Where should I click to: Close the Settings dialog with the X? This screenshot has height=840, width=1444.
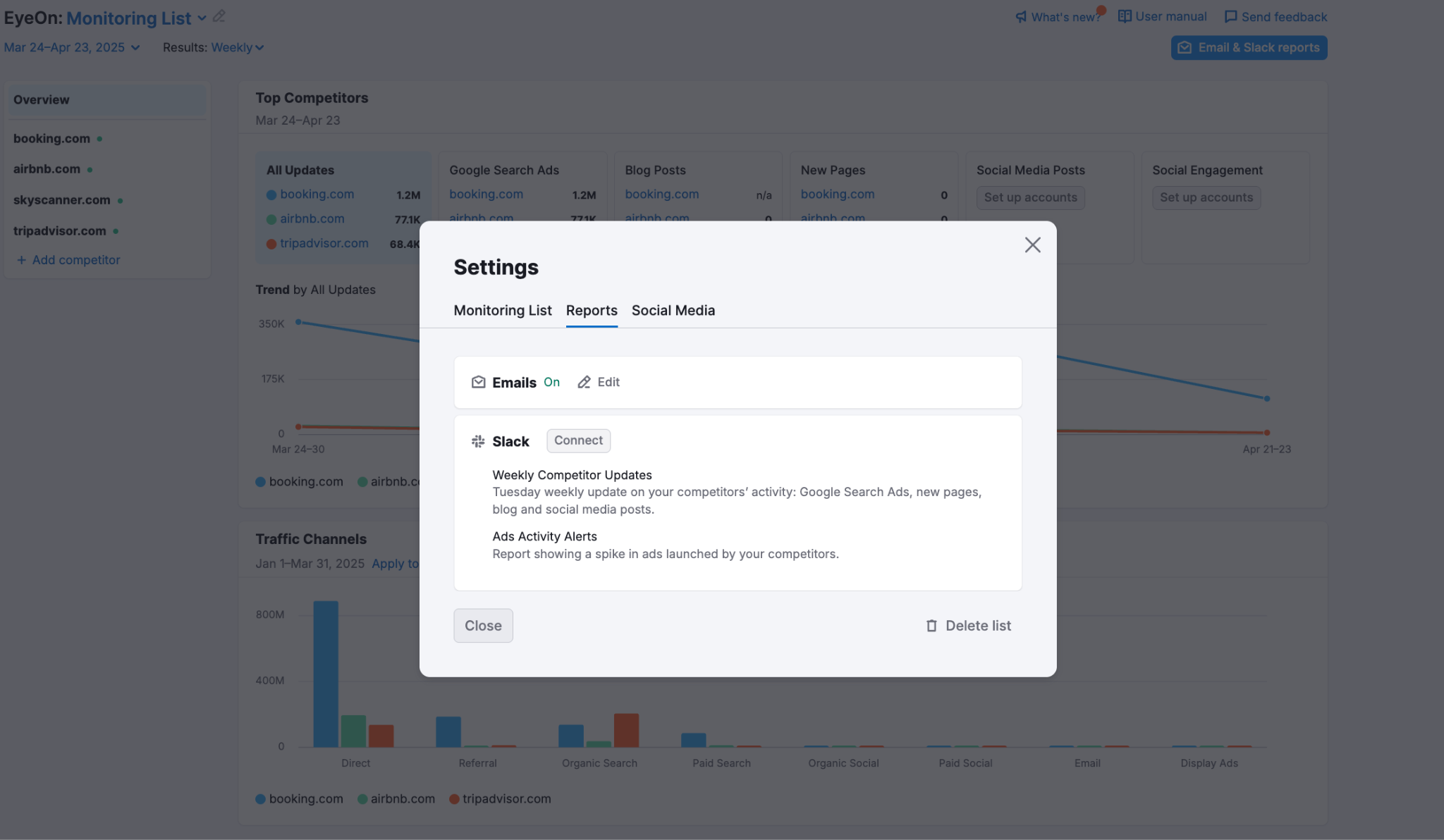point(1032,245)
